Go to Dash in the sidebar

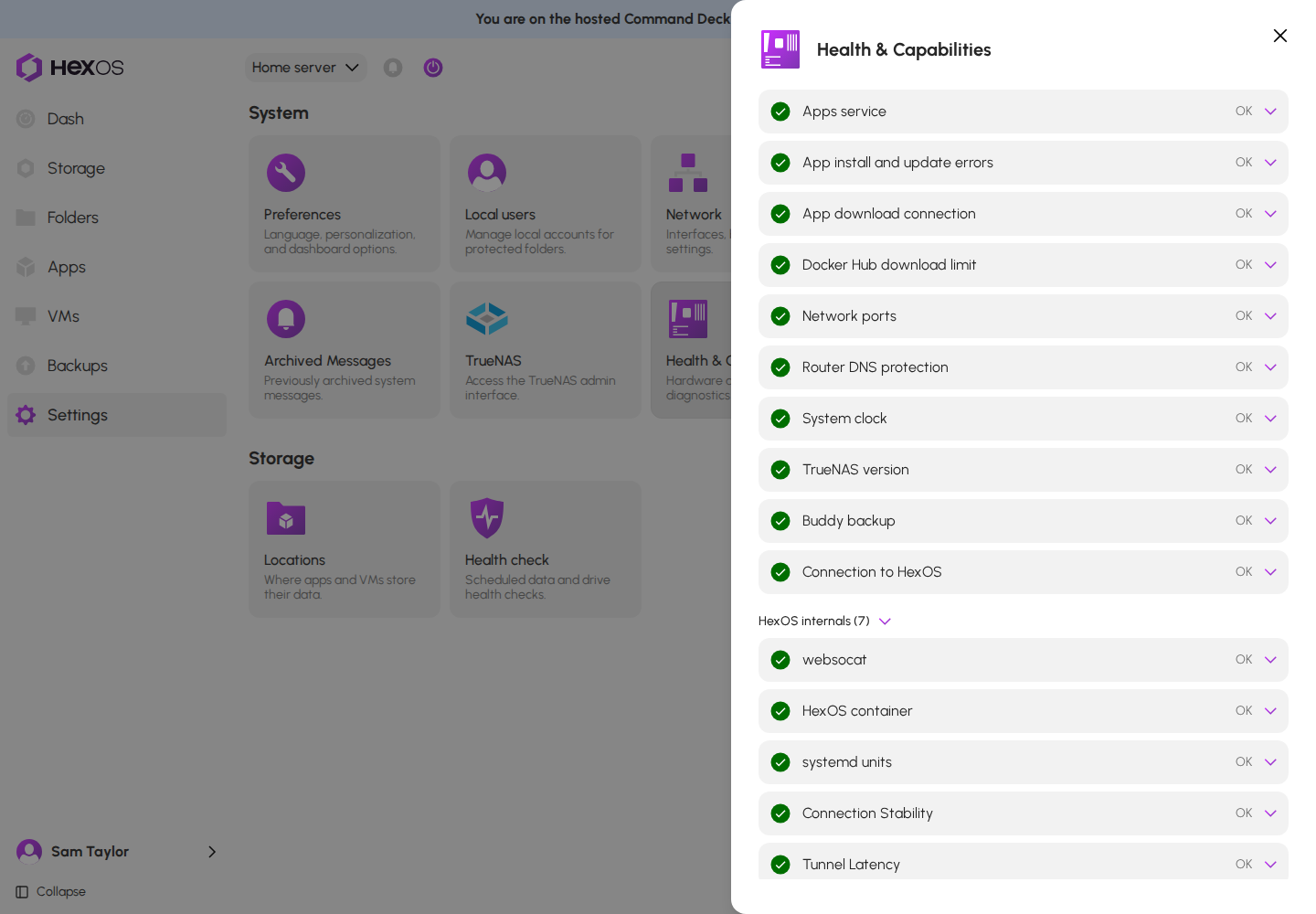tap(117, 119)
